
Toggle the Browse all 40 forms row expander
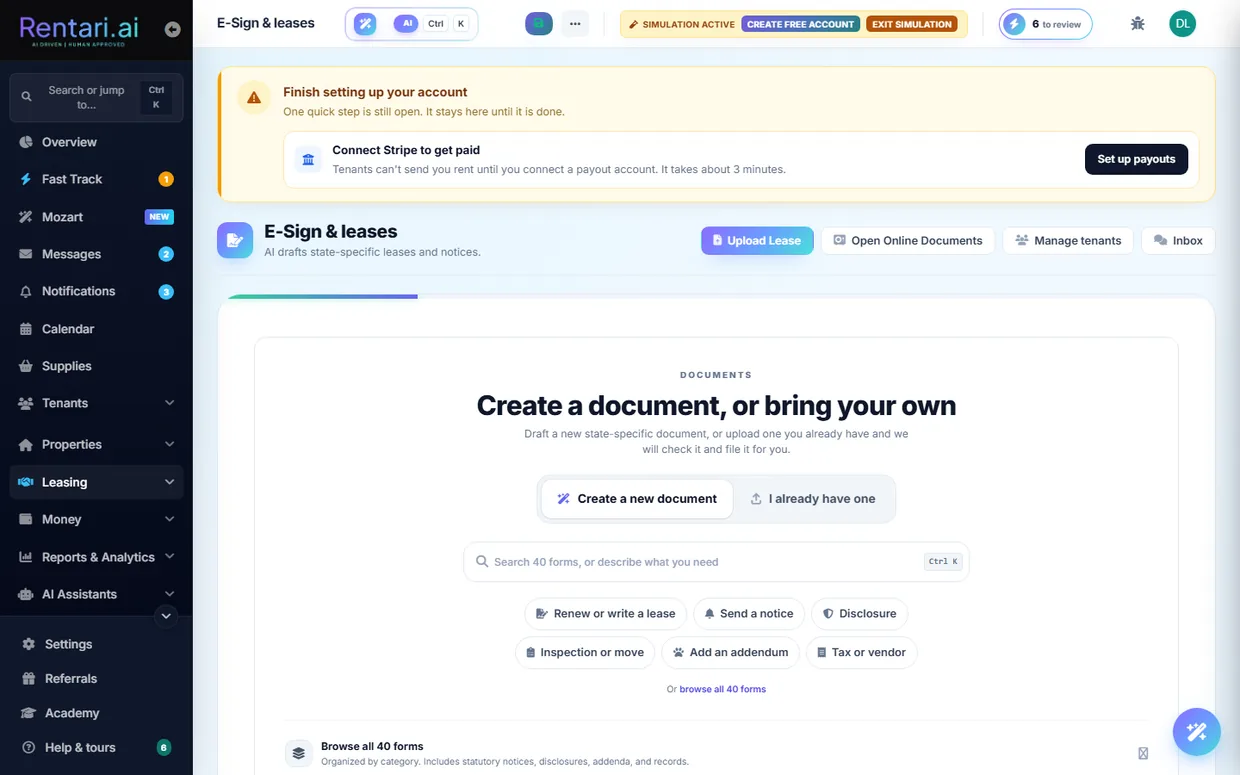pyautogui.click(x=1143, y=753)
